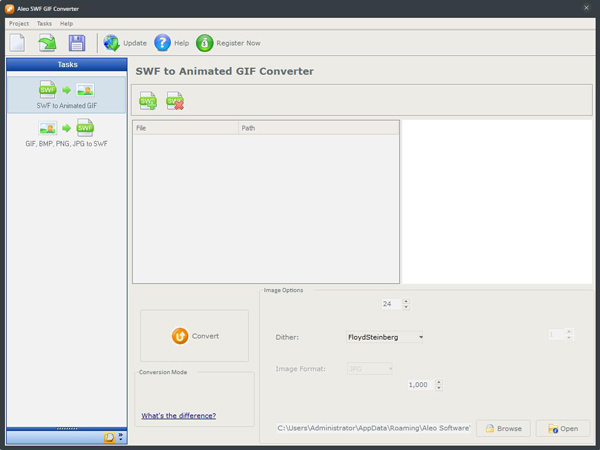Close the Aleo SWF GIF Converter window
600x450 pixels.
pos(586,8)
